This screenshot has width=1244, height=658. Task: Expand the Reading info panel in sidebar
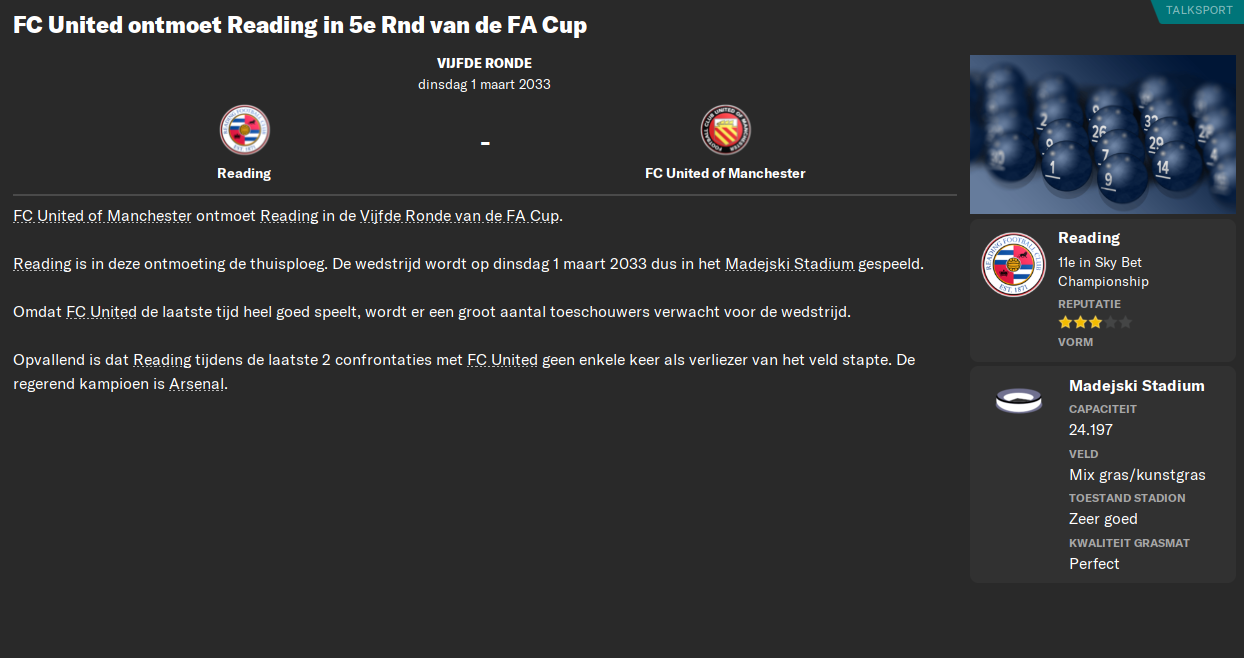[1100, 290]
